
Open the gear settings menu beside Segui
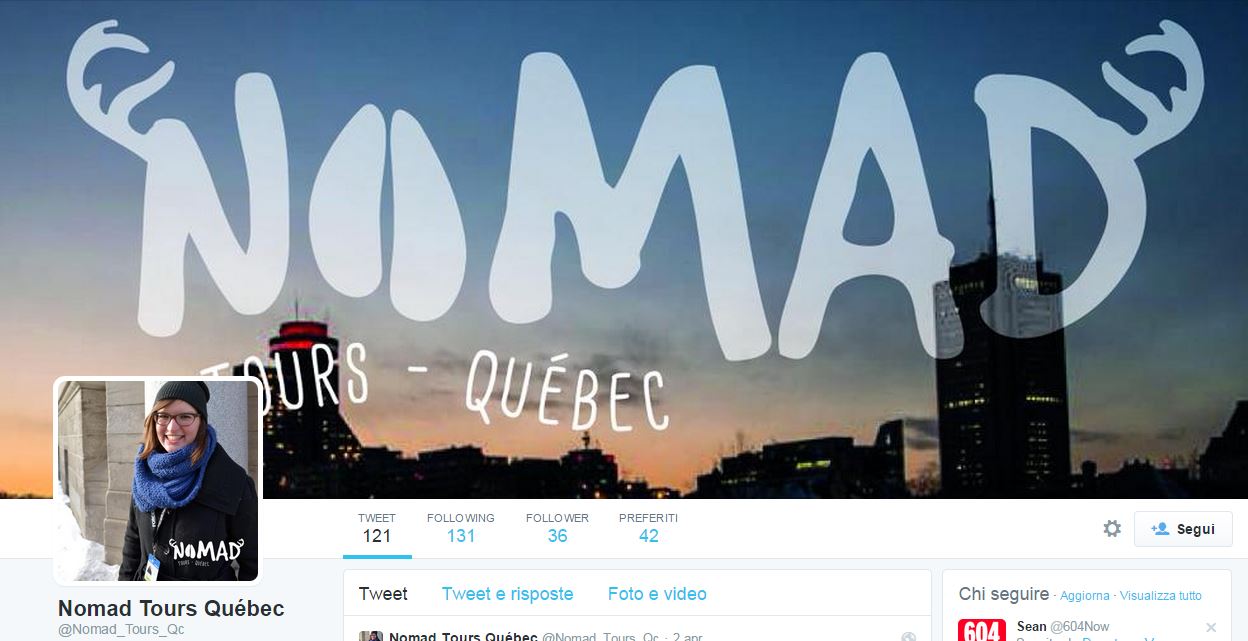(x=1112, y=528)
